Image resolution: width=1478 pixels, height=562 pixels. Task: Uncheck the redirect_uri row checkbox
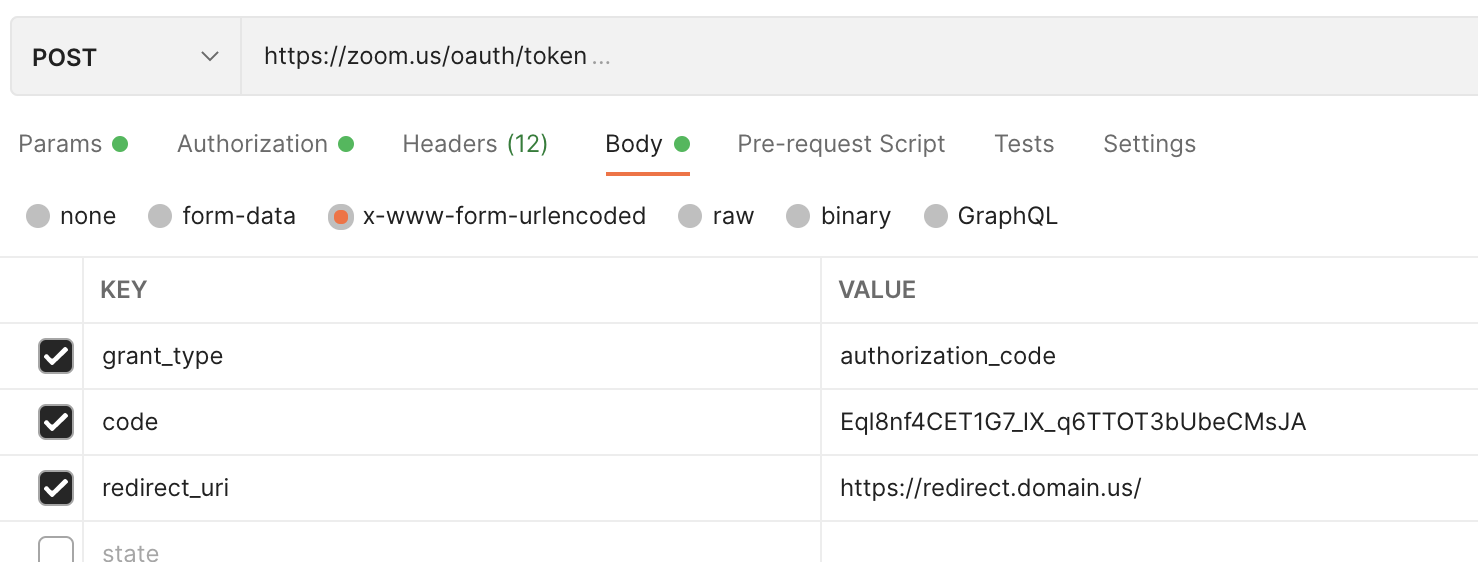(56, 488)
